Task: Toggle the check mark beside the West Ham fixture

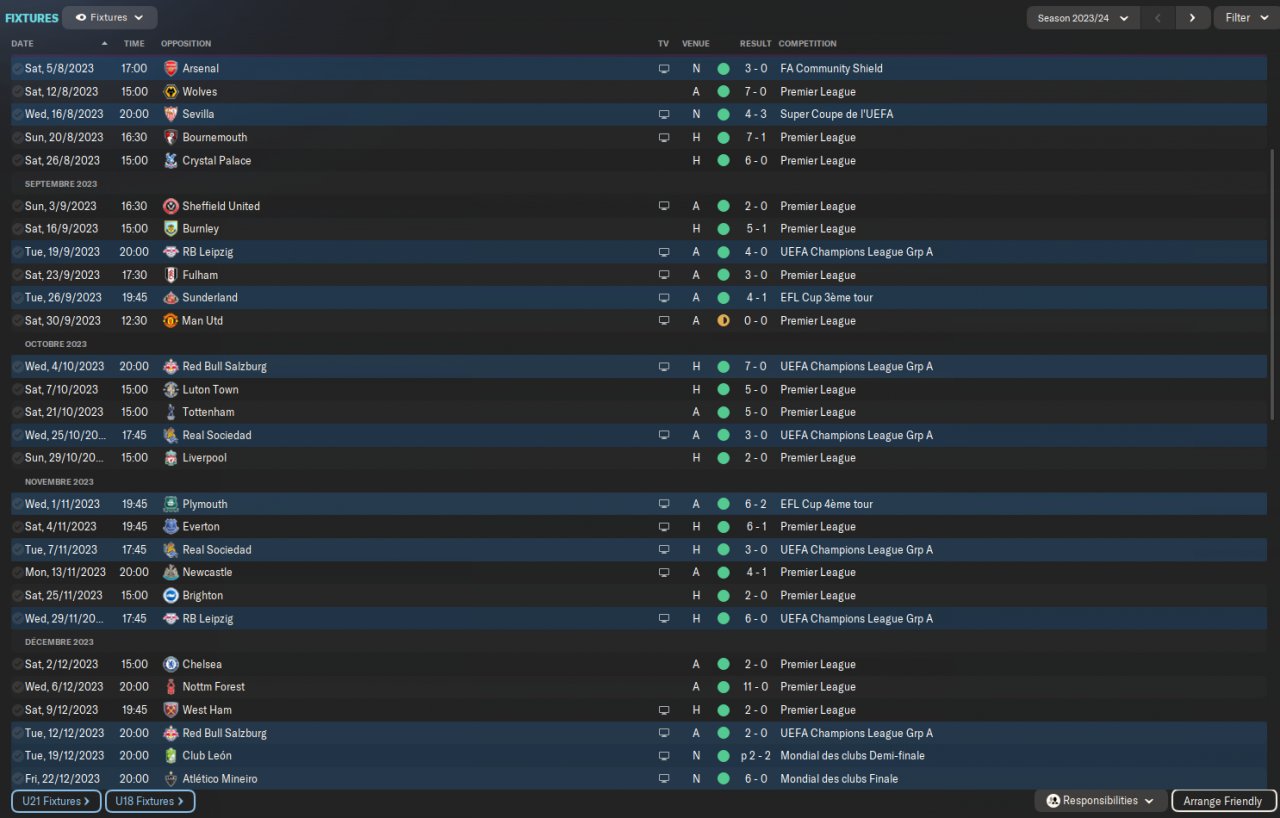Action: coord(17,710)
